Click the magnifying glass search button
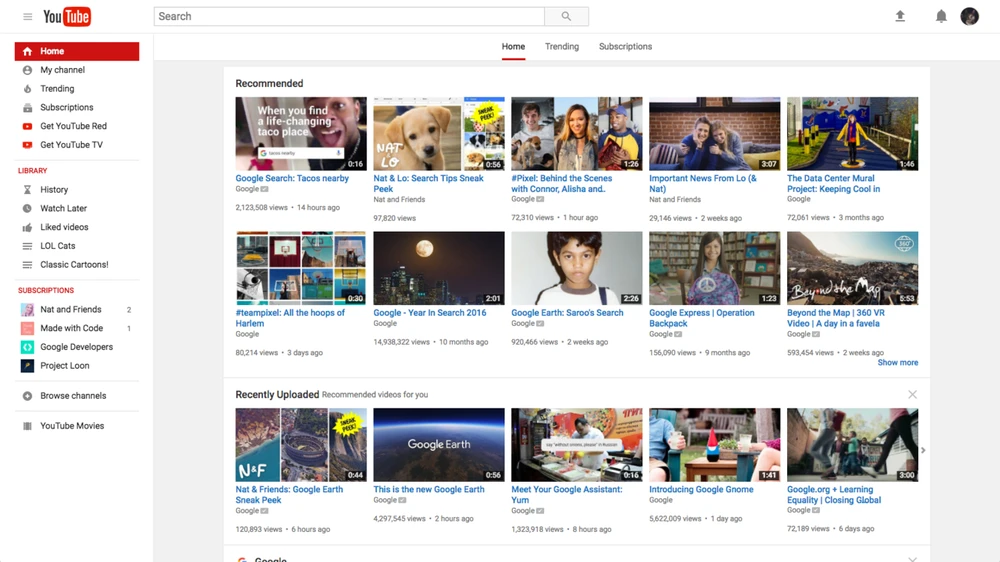This screenshot has height=562, width=1000. click(566, 17)
